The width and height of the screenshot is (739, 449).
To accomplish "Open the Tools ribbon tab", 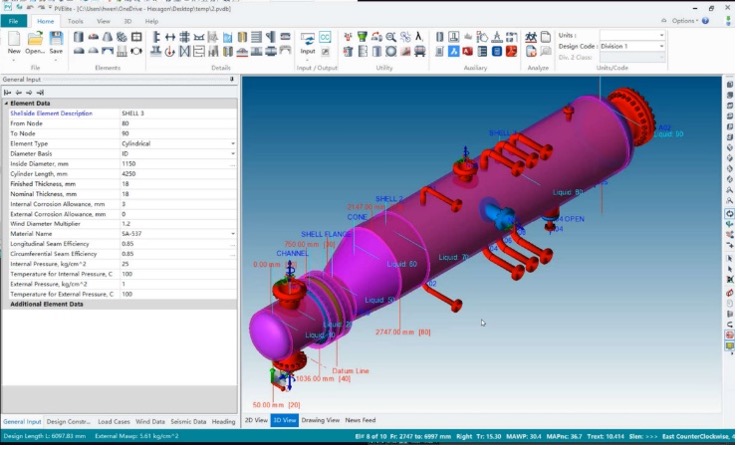I will [x=75, y=20].
